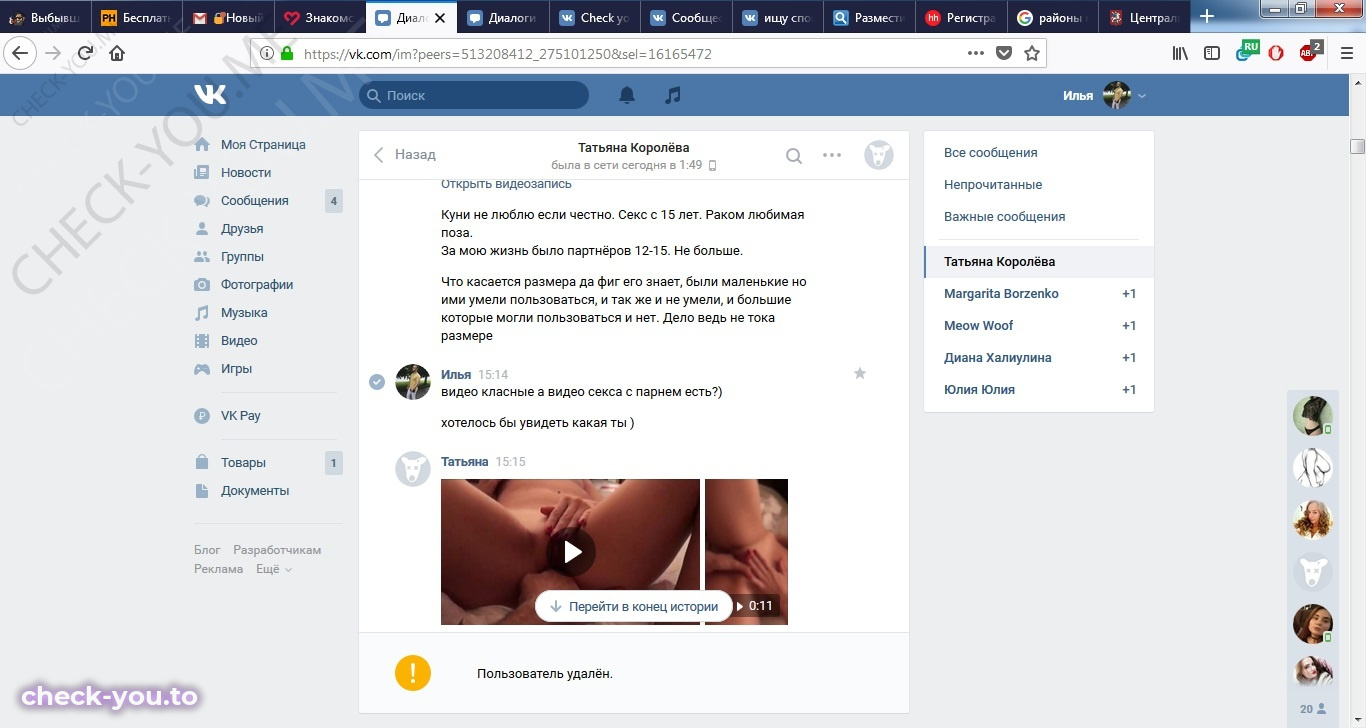Show Важные сообщения filter
This screenshot has height=728, width=1366.
click(1004, 217)
